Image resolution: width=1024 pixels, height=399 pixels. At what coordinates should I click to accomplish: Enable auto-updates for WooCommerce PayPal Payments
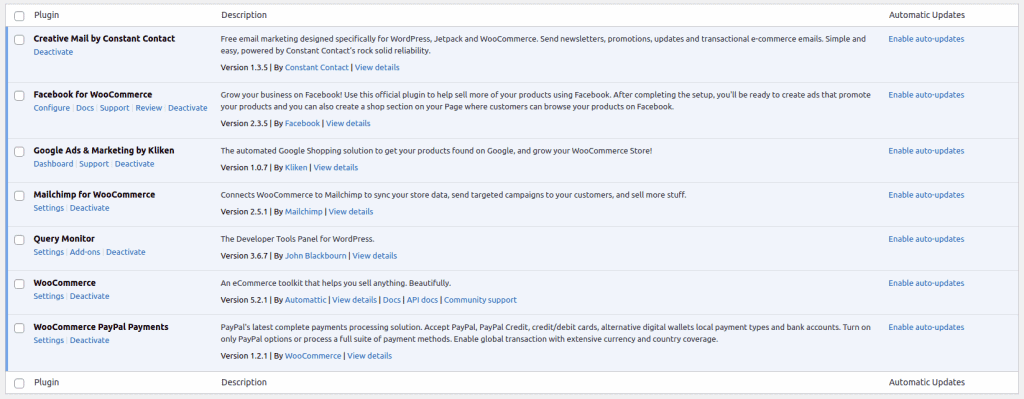926,328
